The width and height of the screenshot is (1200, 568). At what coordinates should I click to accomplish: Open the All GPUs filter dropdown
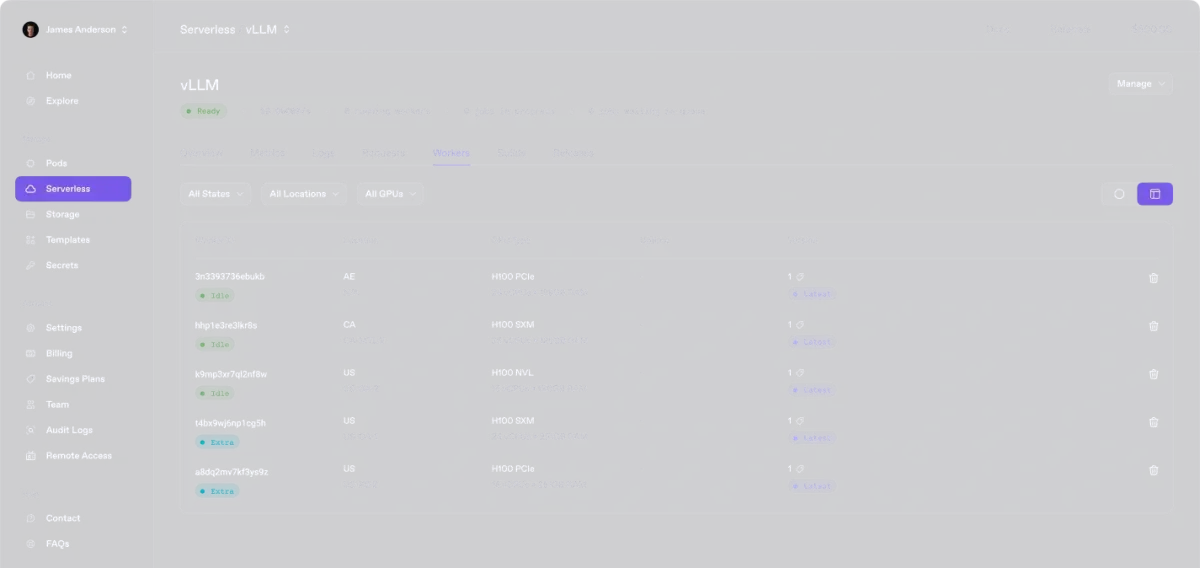[391, 194]
